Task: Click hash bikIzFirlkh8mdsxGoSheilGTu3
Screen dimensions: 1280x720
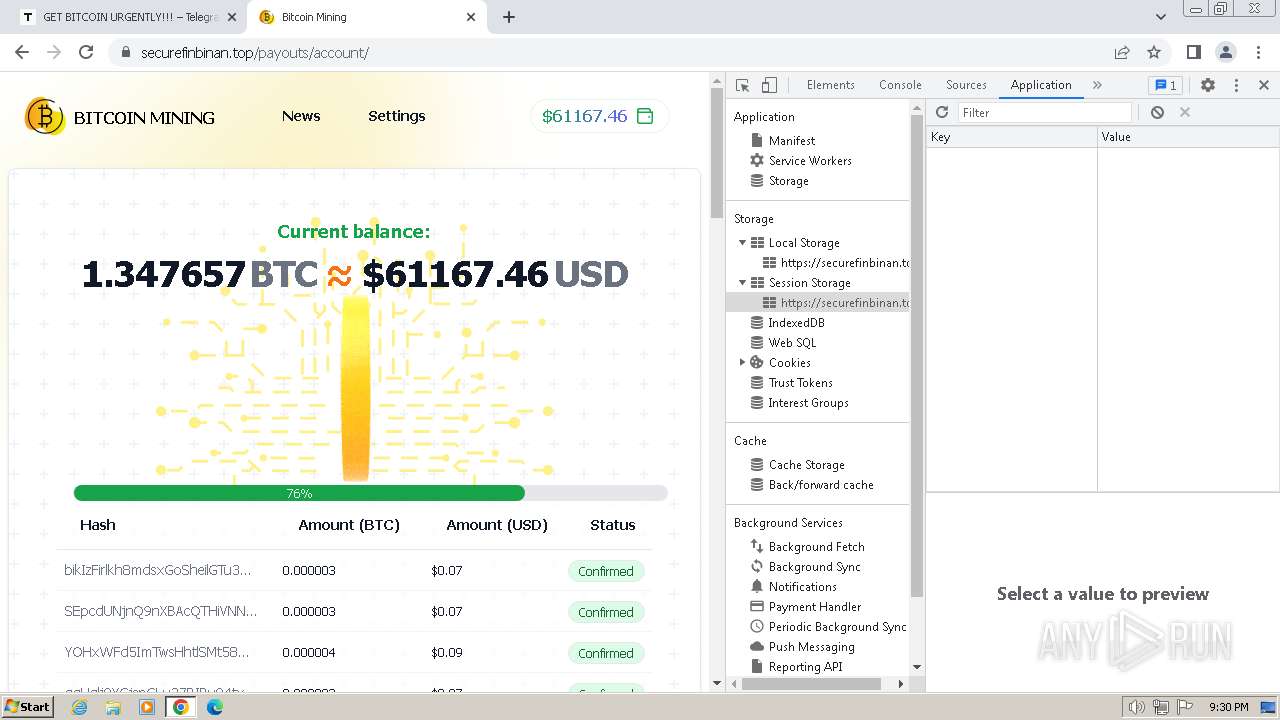Action: [x=158, y=570]
